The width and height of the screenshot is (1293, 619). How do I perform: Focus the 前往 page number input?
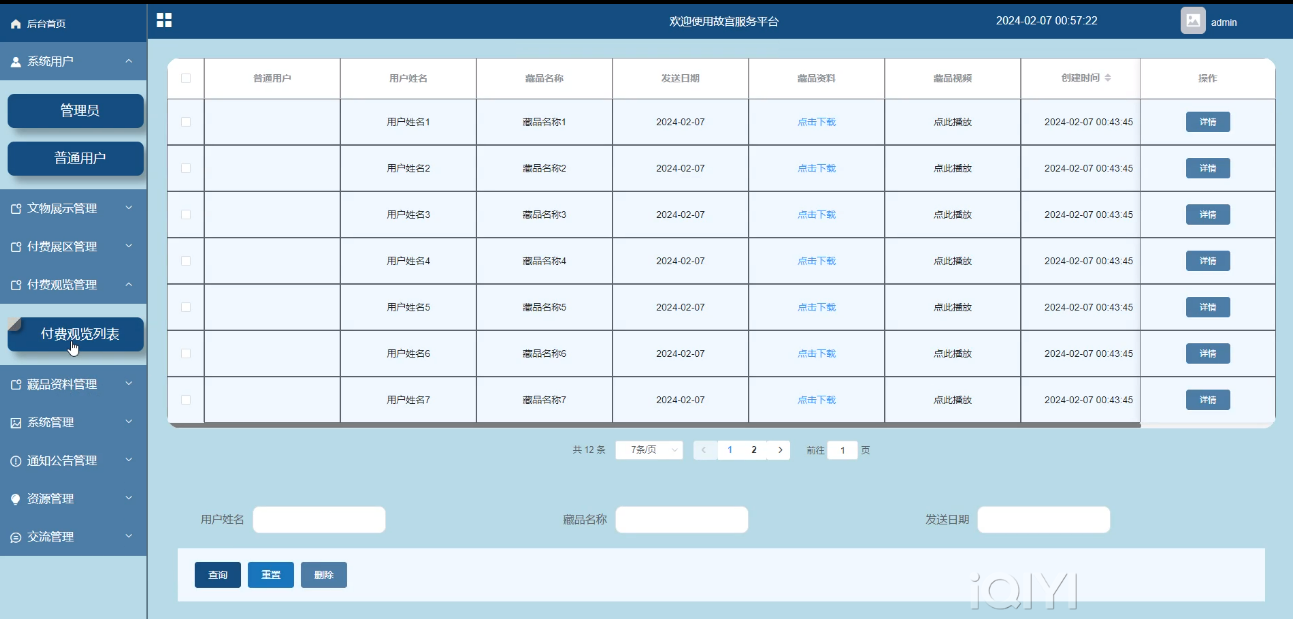click(842, 450)
